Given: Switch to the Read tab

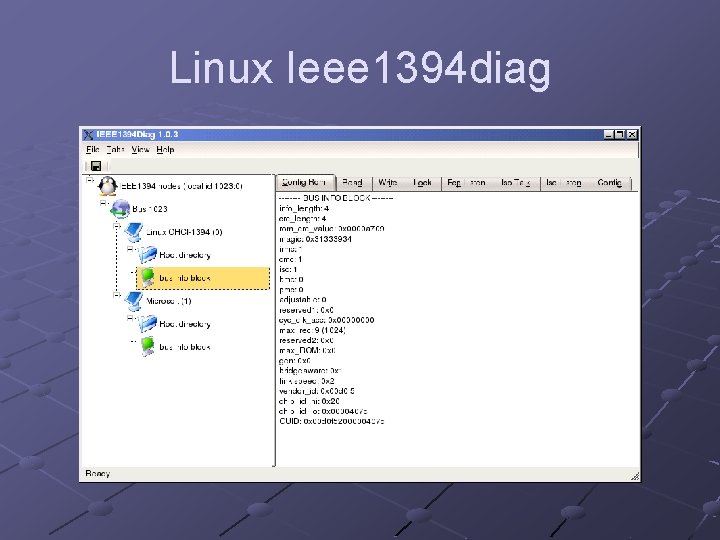Looking at the screenshot, I should 353,183.
